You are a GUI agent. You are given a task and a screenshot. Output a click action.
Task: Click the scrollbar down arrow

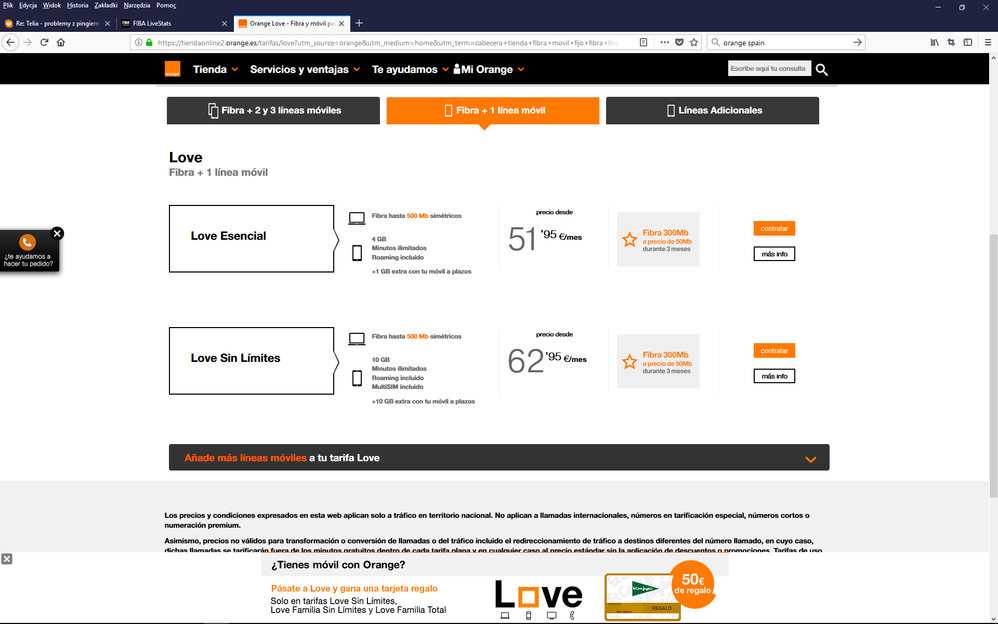[993, 619]
